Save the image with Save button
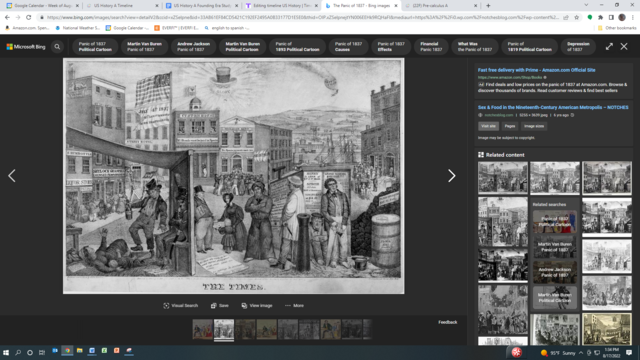This screenshot has height=360, width=640. (x=220, y=306)
